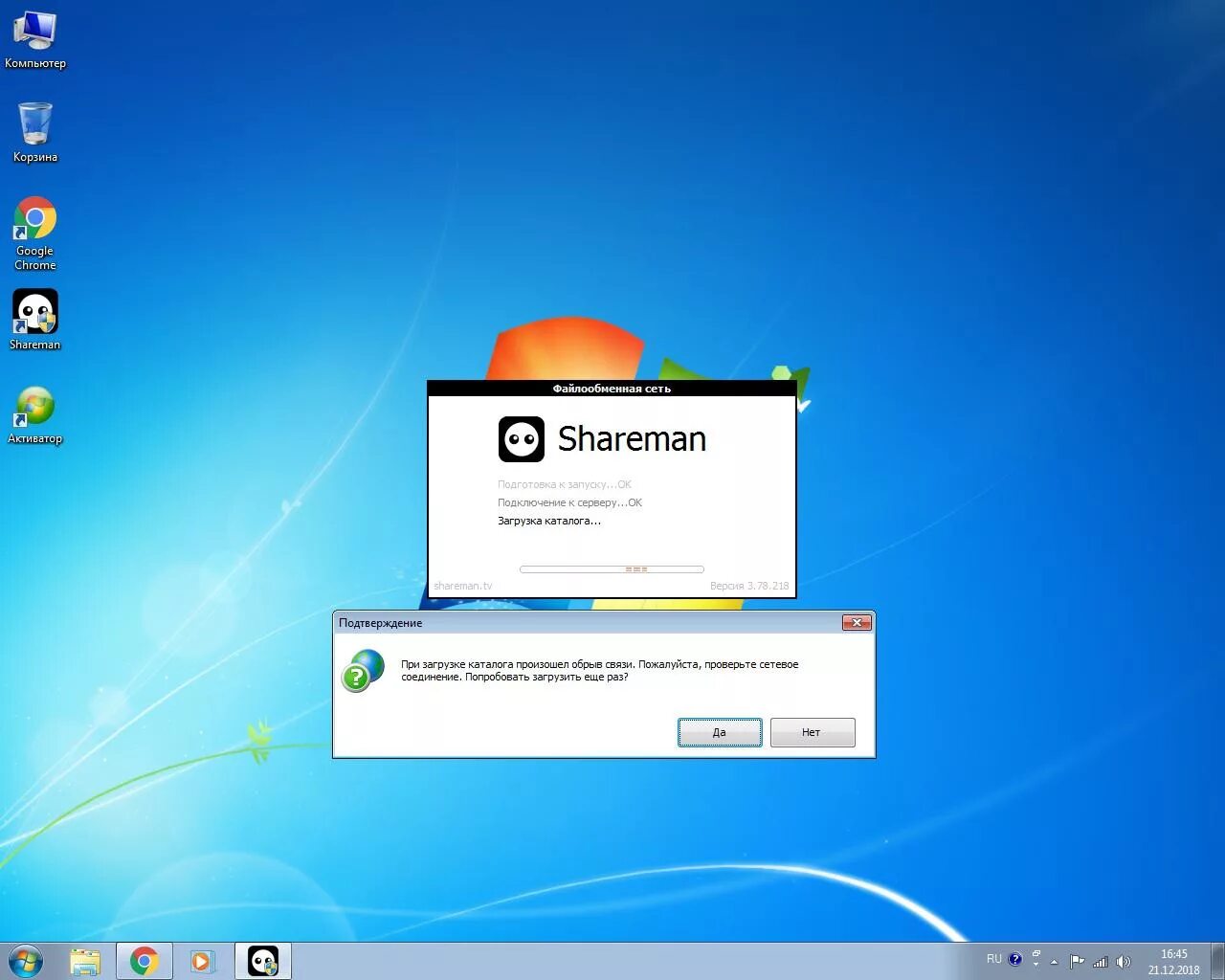The width and height of the screenshot is (1225, 980).
Task: Click the Загрузка каталога status text
Action: [x=549, y=521]
